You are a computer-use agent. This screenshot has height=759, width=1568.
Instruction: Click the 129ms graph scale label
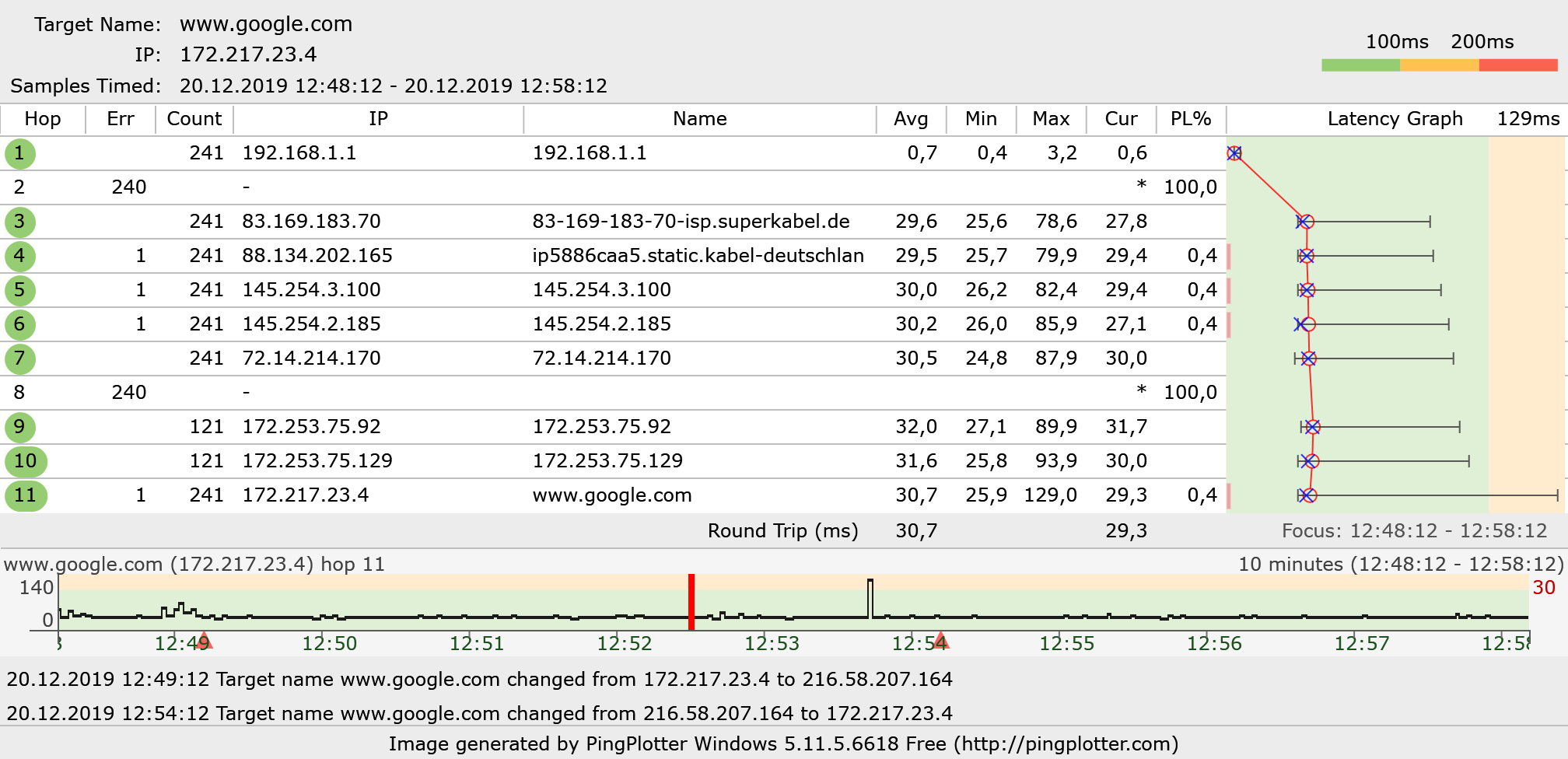point(1528,119)
